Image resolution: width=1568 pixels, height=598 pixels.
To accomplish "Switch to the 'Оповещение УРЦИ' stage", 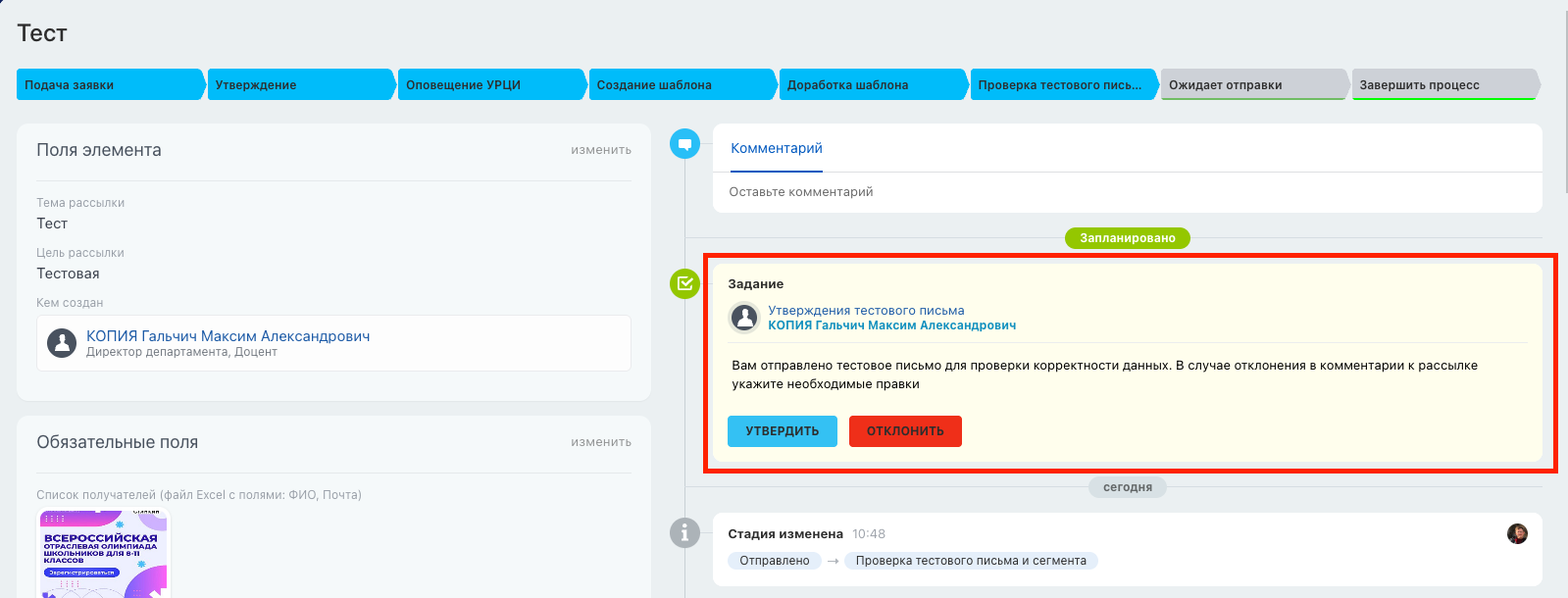I will 491,84.
